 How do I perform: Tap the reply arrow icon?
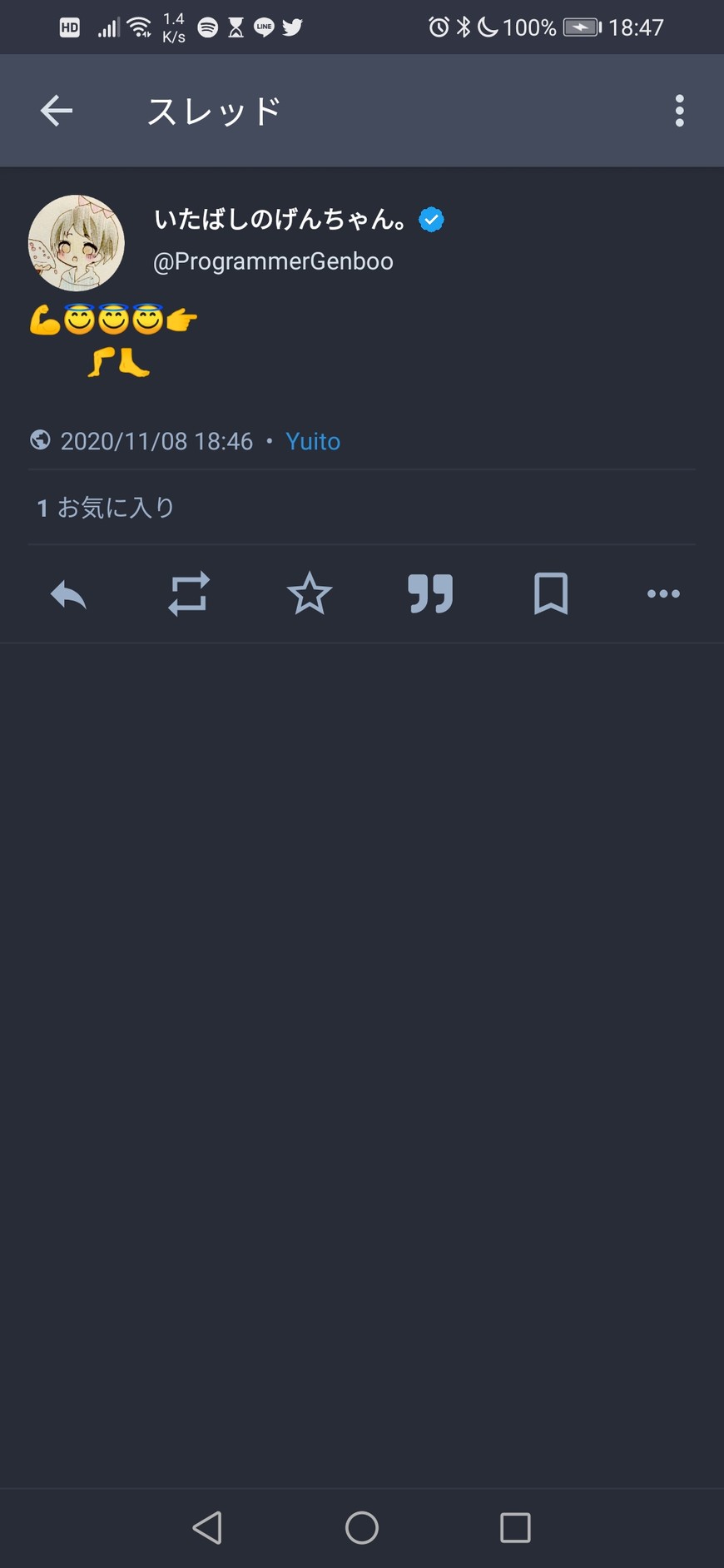68,594
